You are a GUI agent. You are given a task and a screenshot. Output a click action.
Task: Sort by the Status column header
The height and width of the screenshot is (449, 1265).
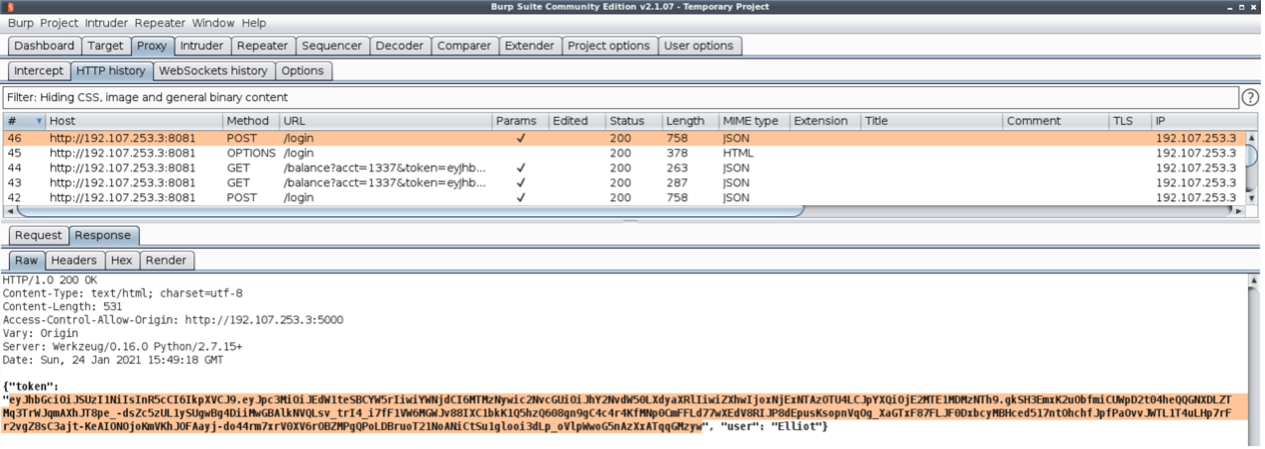point(633,121)
